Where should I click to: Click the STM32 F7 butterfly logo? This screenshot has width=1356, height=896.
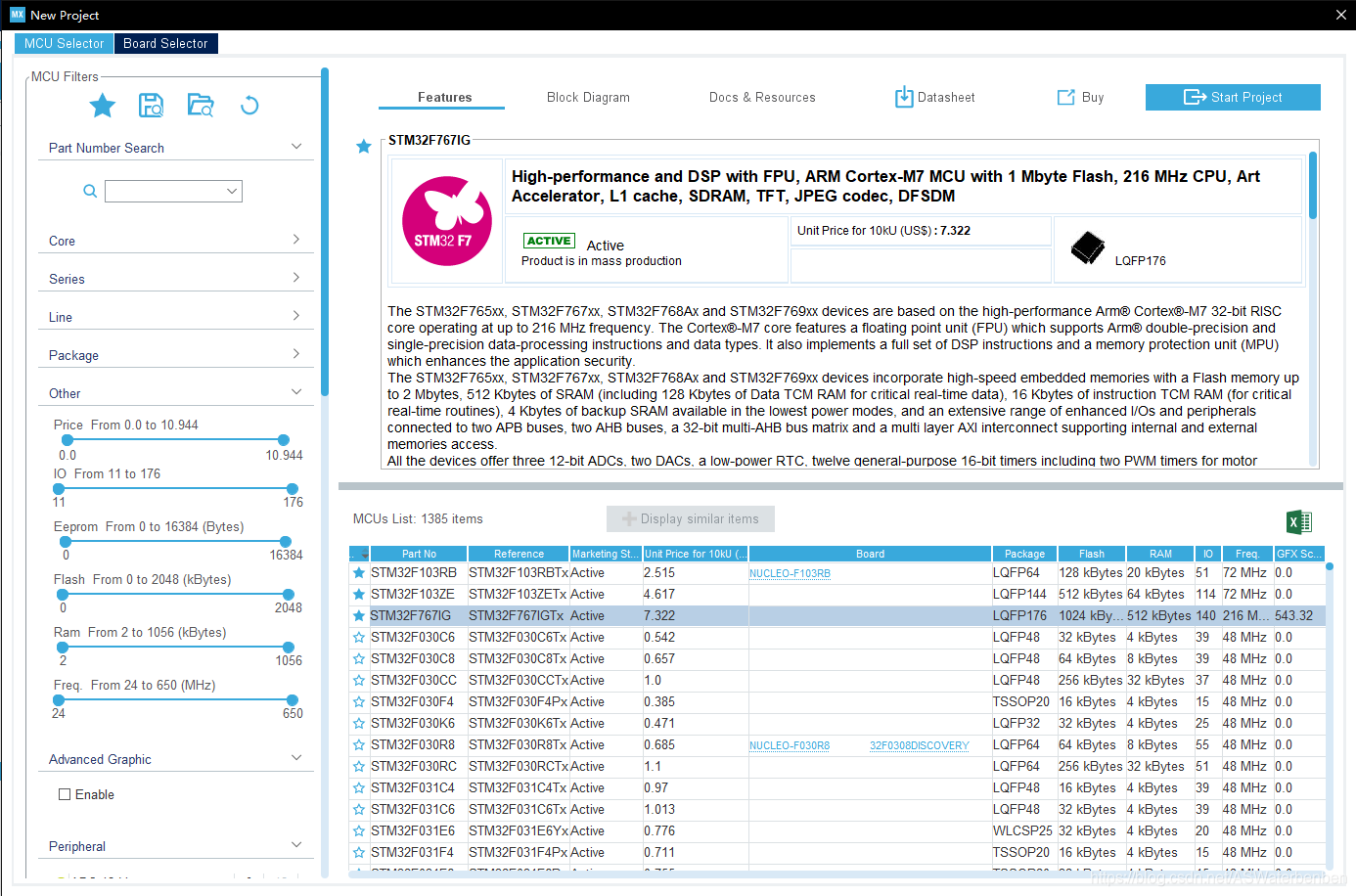pyautogui.click(x=447, y=221)
